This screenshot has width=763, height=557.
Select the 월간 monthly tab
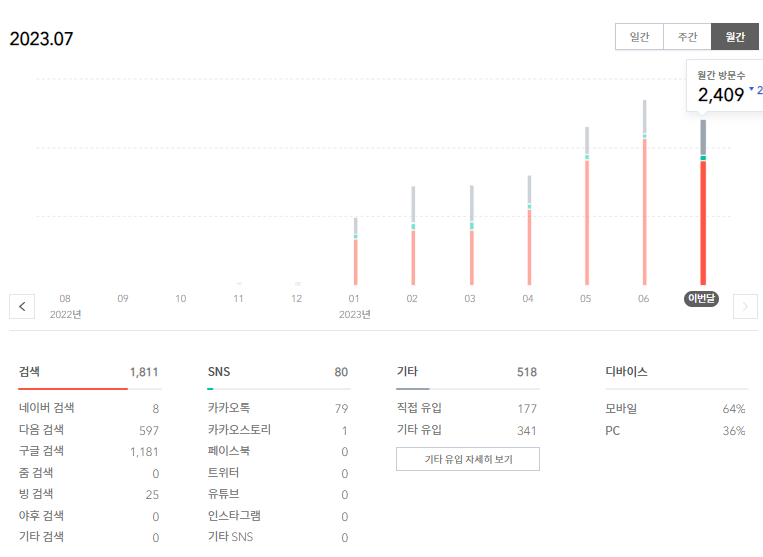pyautogui.click(x=735, y=36)
